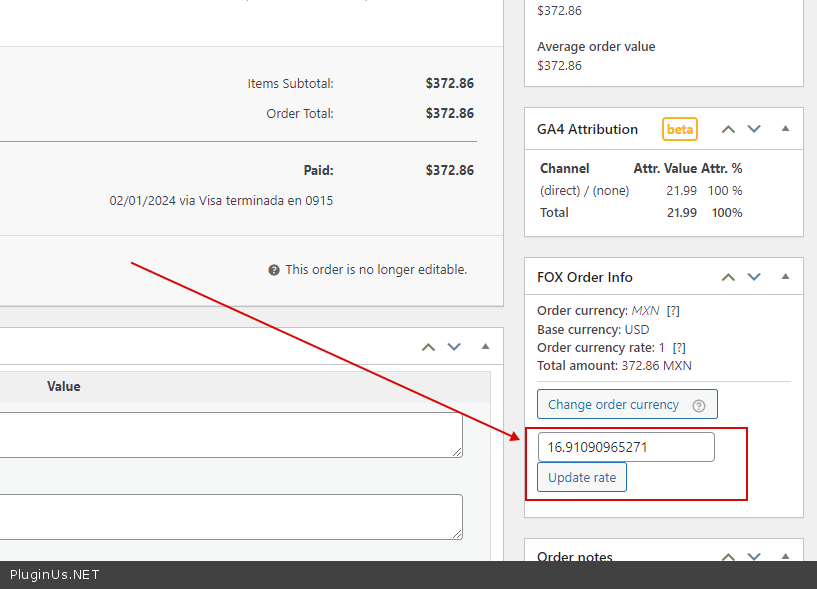Click info icon beside 'order is no longer editable'
This screenshot has width=817, height=589.
tap(273, 270)
